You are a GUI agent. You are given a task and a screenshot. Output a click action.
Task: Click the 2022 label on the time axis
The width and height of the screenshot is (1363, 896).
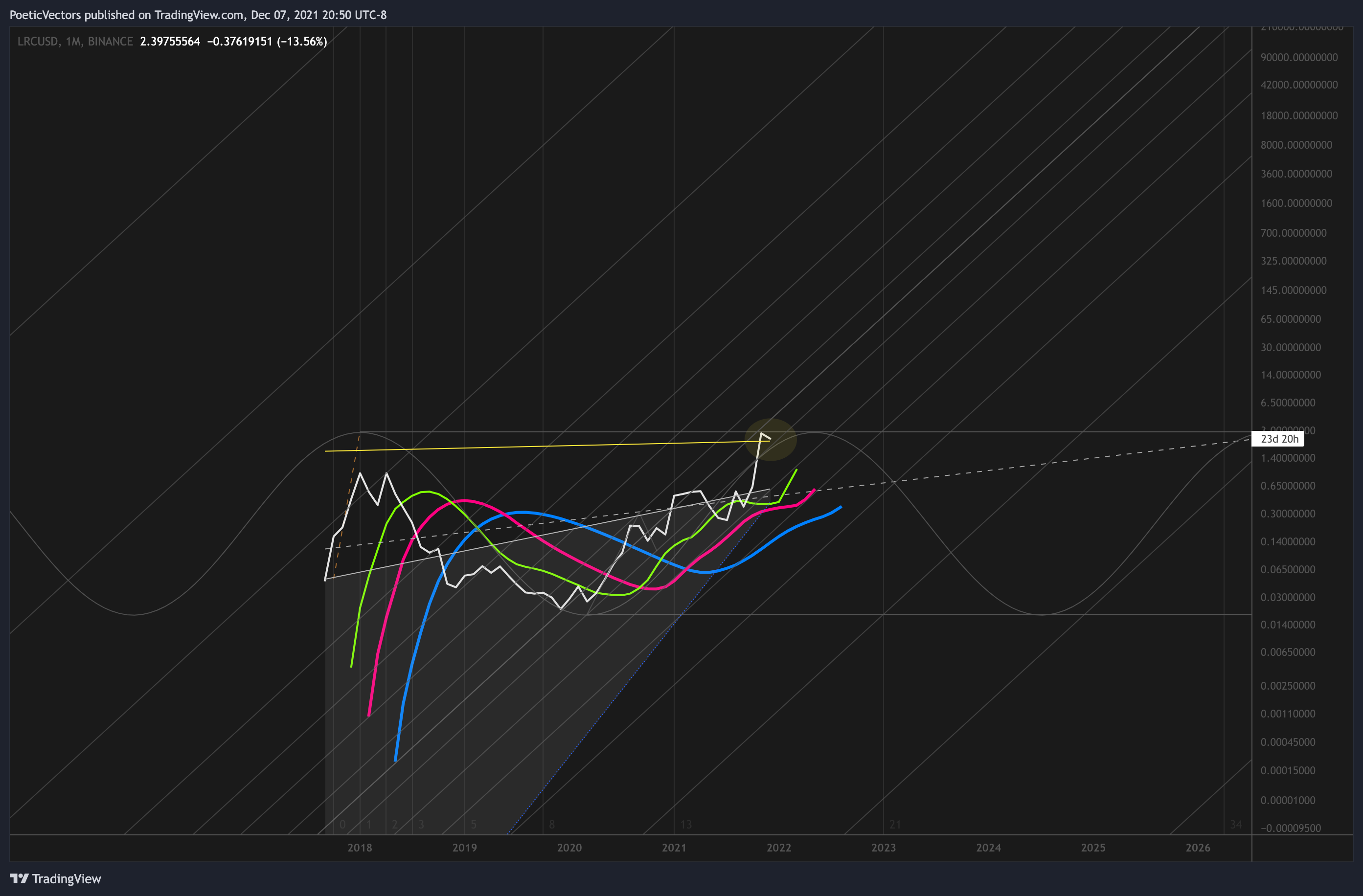pos(779,847)
